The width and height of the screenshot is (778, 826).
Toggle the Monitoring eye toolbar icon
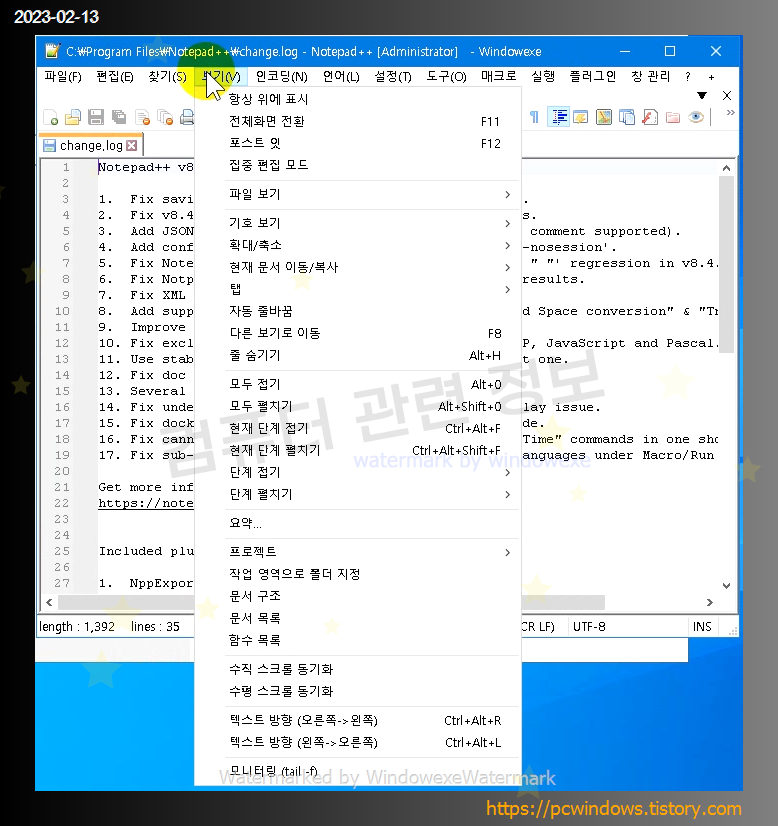(696, 117)
